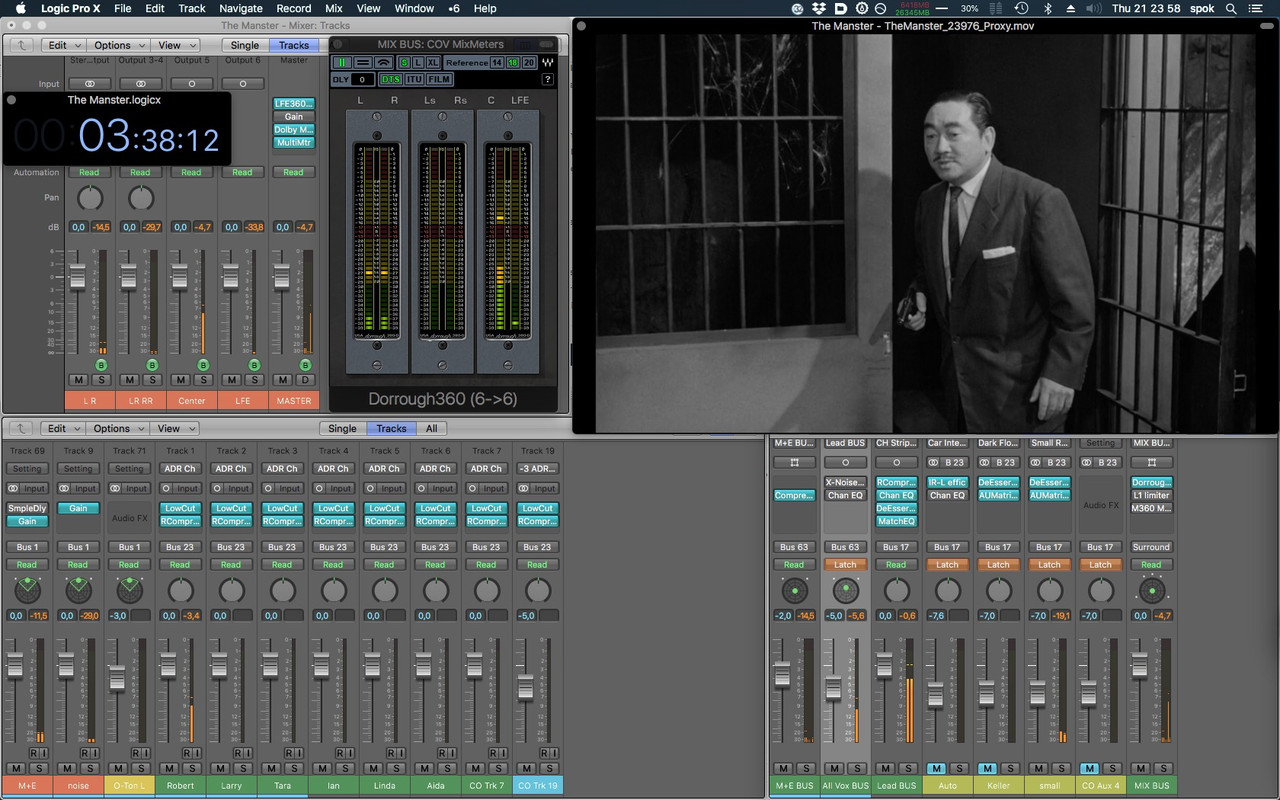Click the surround panner on MIX BUS channel
1280x800 pixels.
[x=1152, y=590]
